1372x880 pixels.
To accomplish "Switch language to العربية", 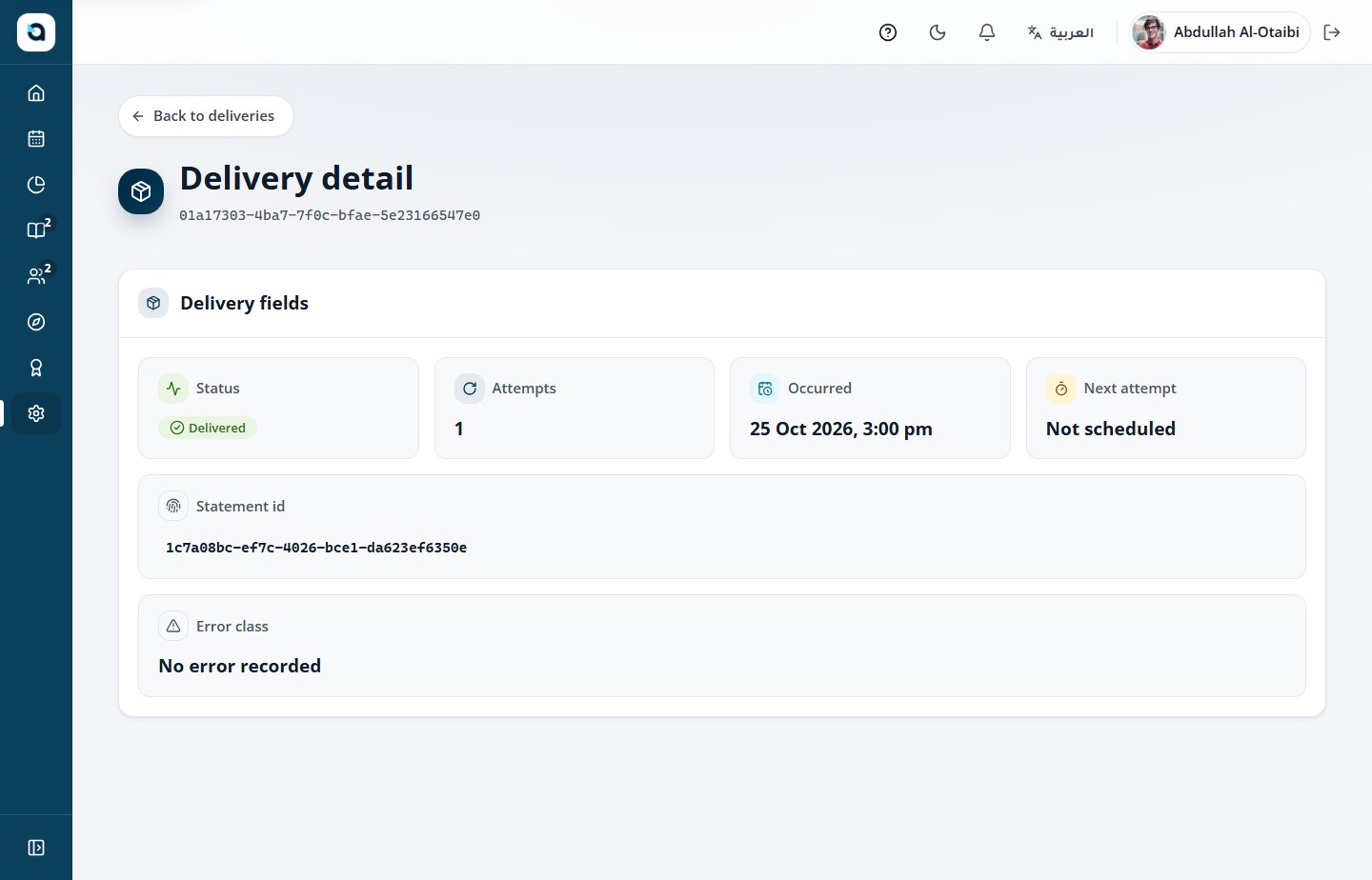I will point(1060,32).
